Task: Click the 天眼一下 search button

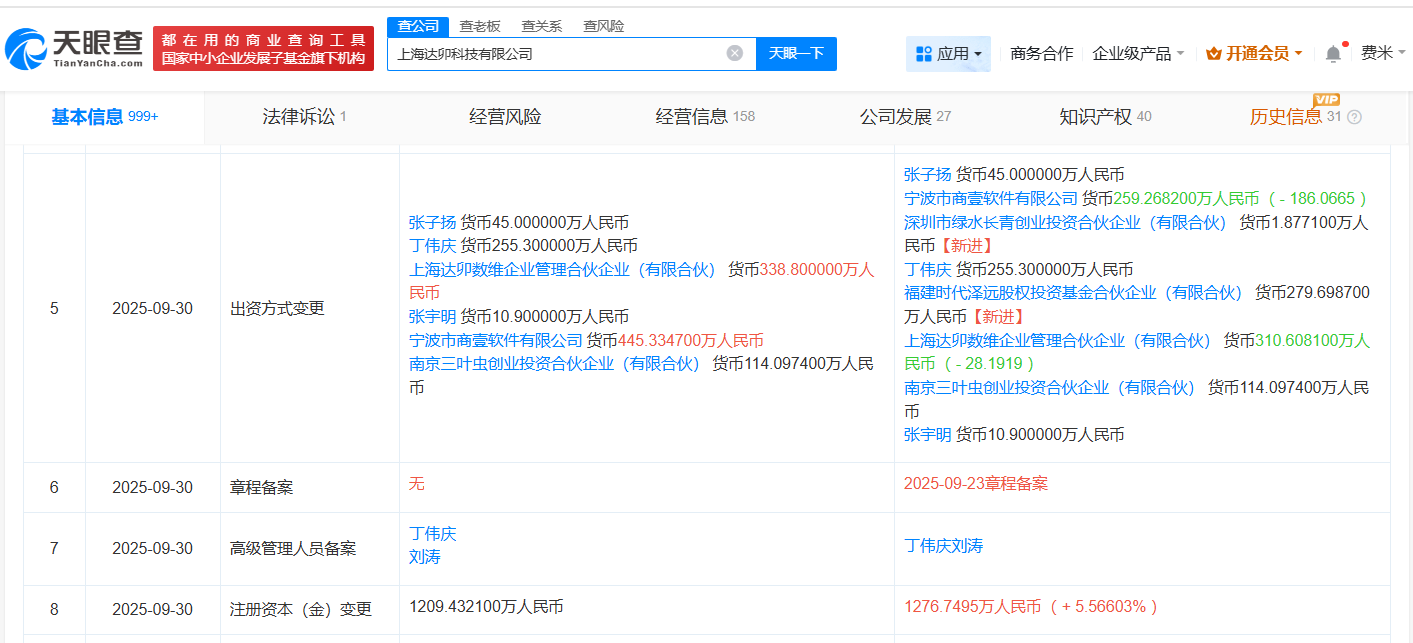Action: point(796,53)
